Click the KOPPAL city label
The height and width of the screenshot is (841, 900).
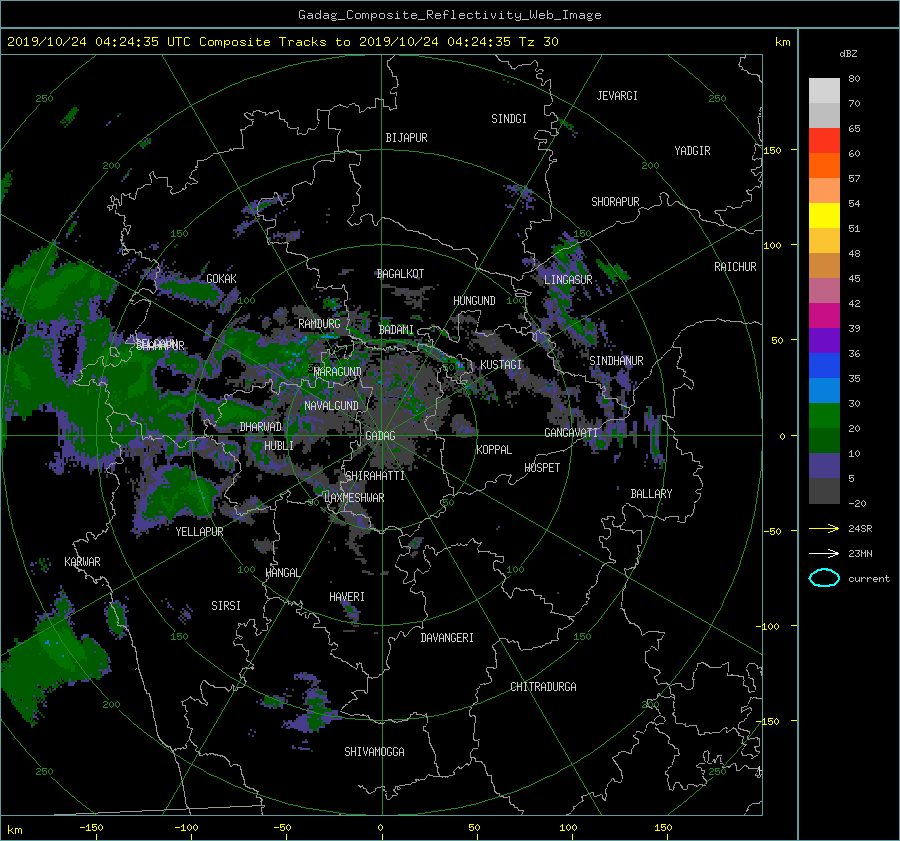pos(494,449)
